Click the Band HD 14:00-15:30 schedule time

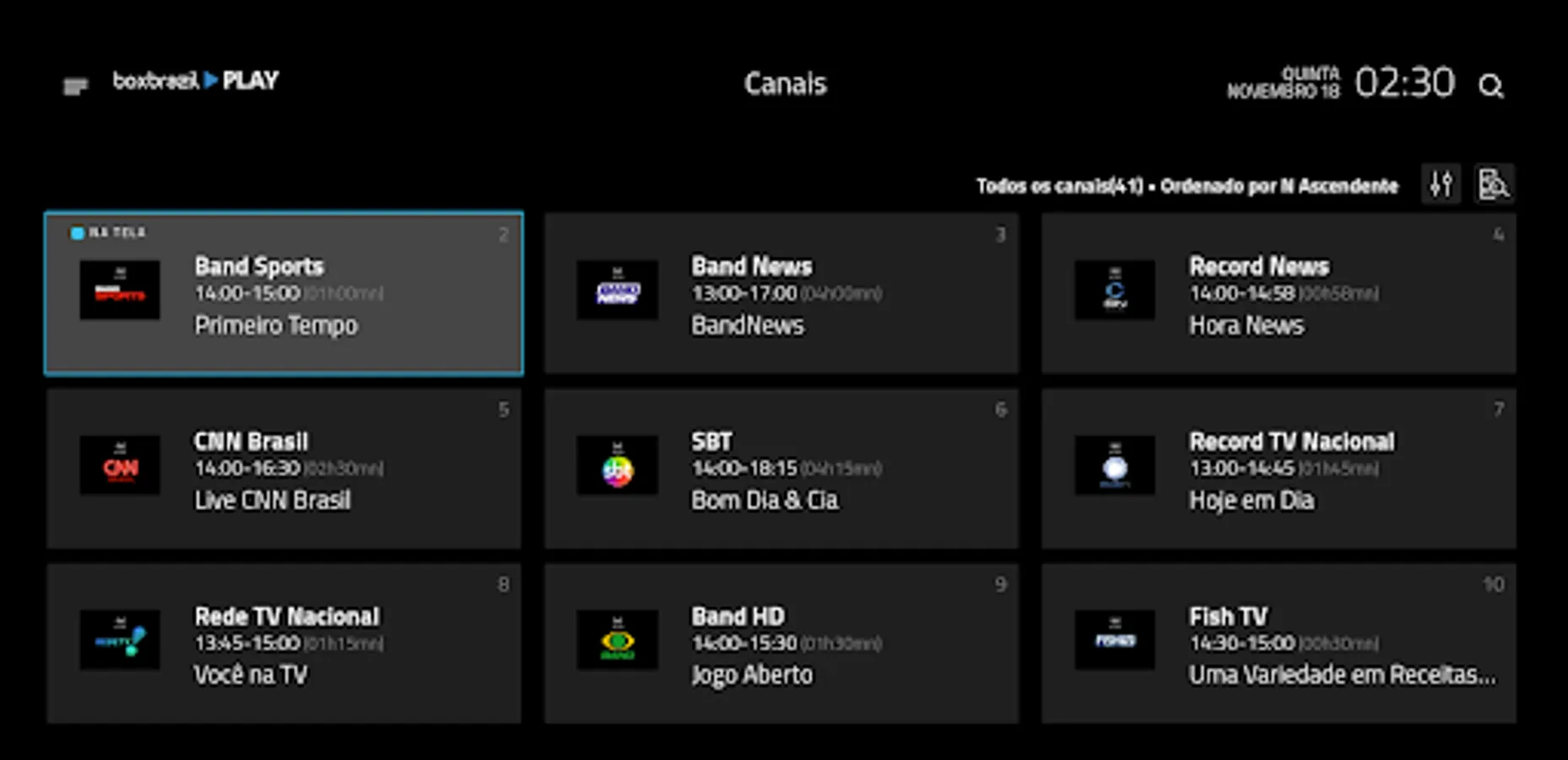pyautogui.click(x=744, y=643)
